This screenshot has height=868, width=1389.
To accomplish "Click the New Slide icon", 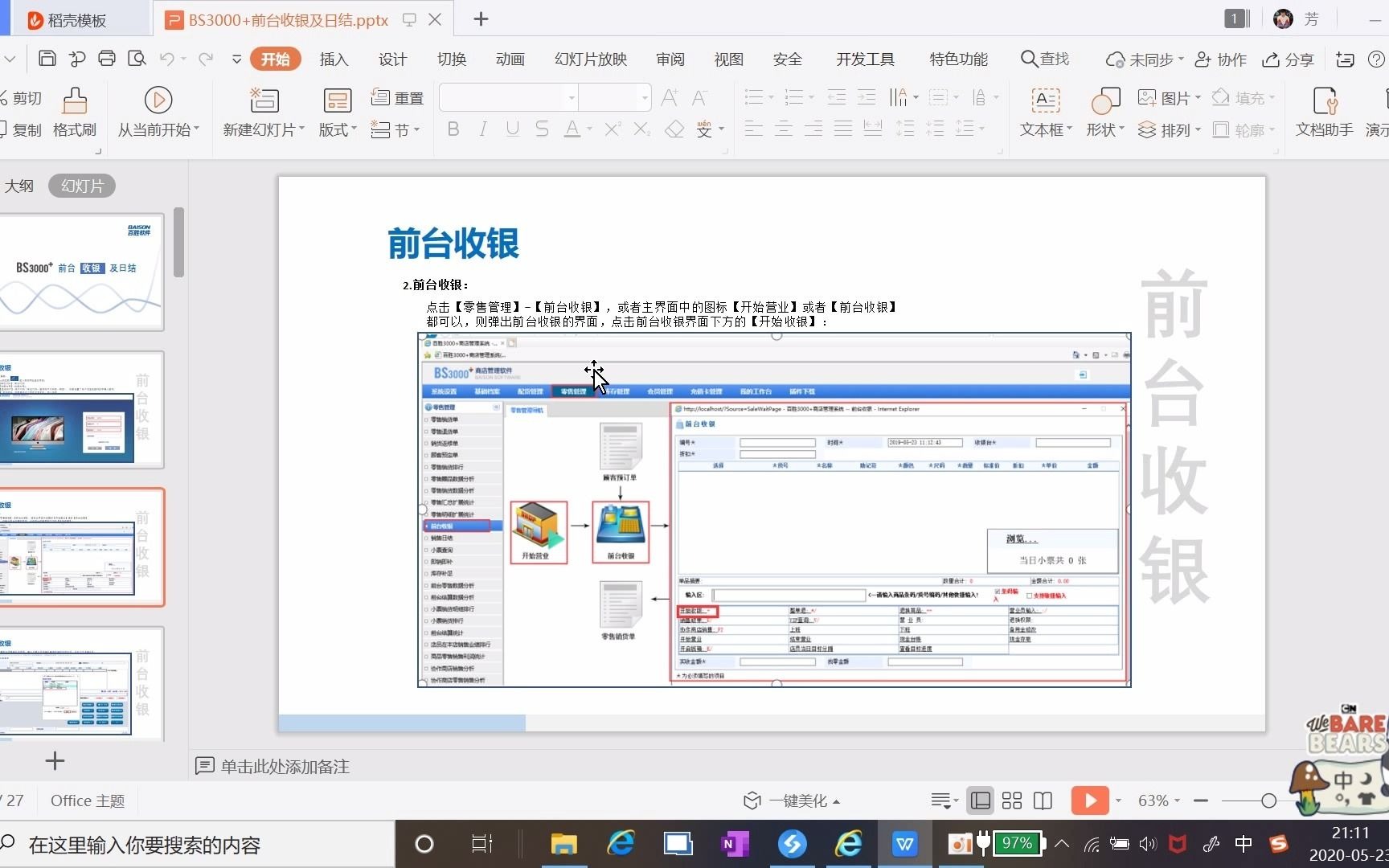I will [264, 100].
